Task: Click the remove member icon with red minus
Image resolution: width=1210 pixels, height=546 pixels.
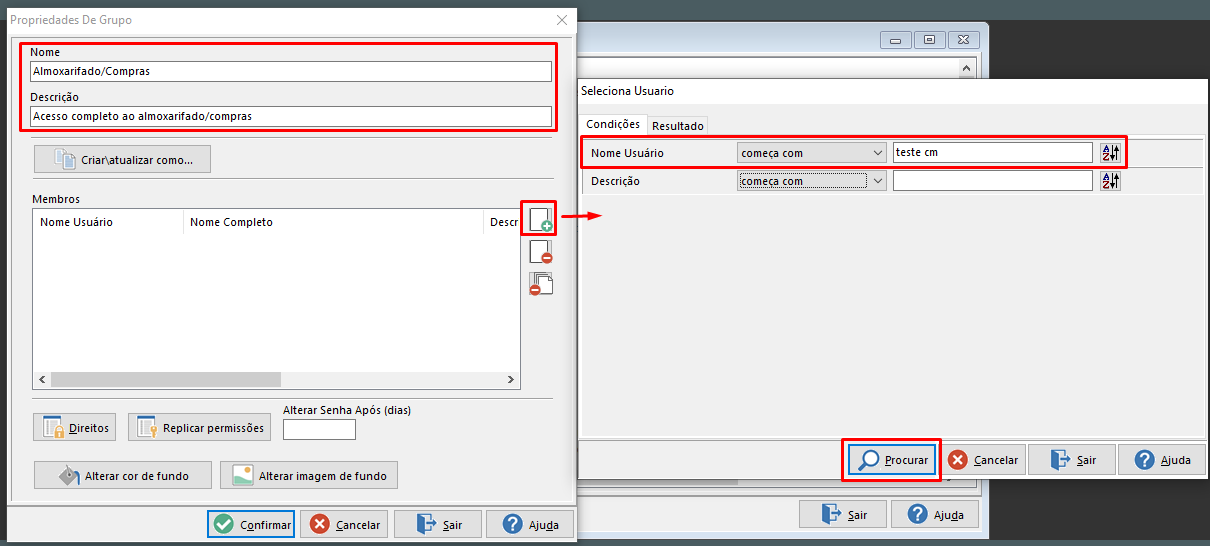Action: 540,252
